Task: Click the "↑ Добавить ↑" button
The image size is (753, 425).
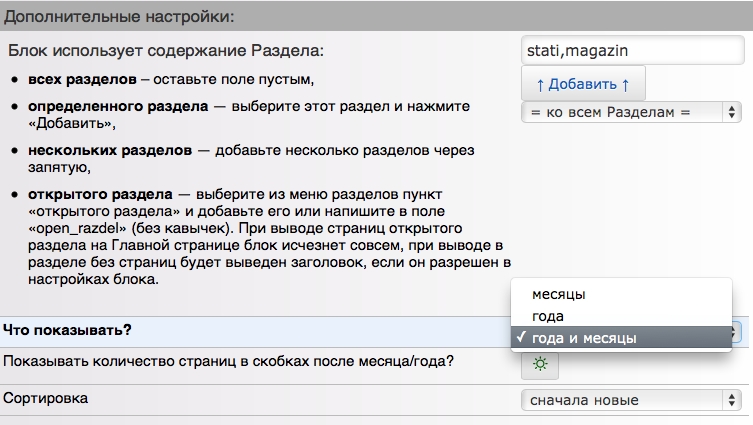Action: coord(583,85)
